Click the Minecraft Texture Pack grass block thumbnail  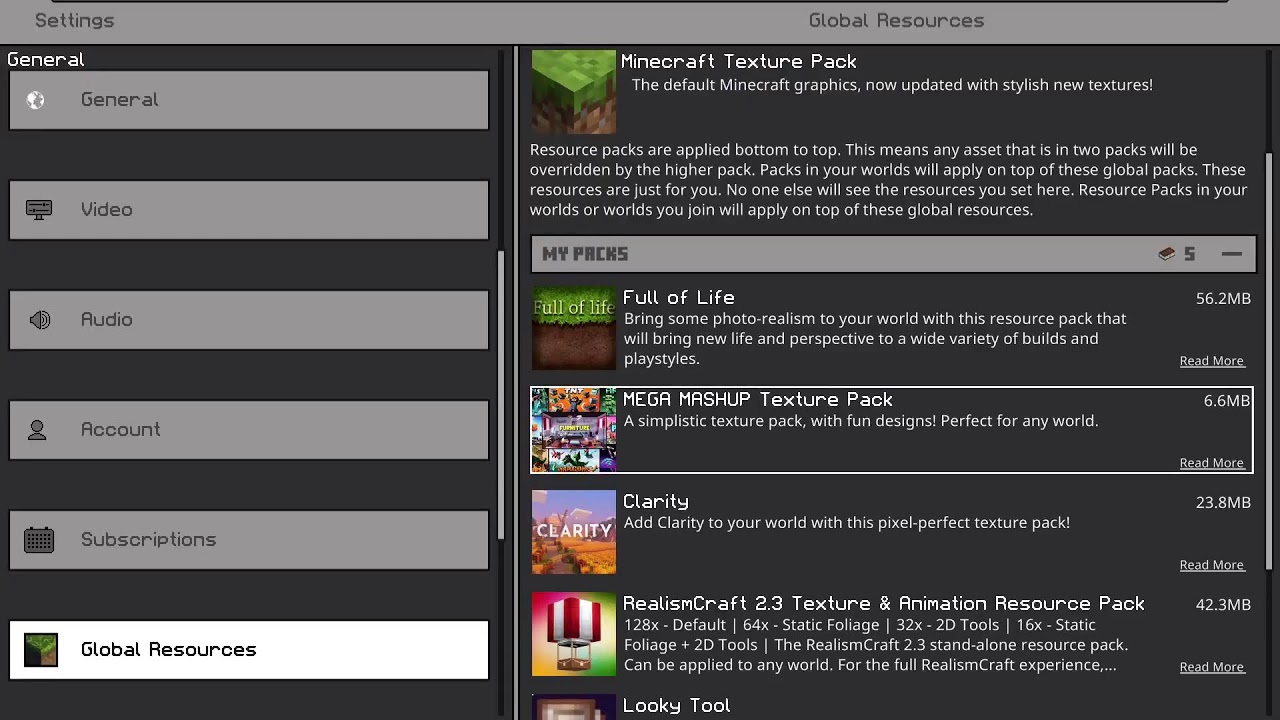coord(573,92)
